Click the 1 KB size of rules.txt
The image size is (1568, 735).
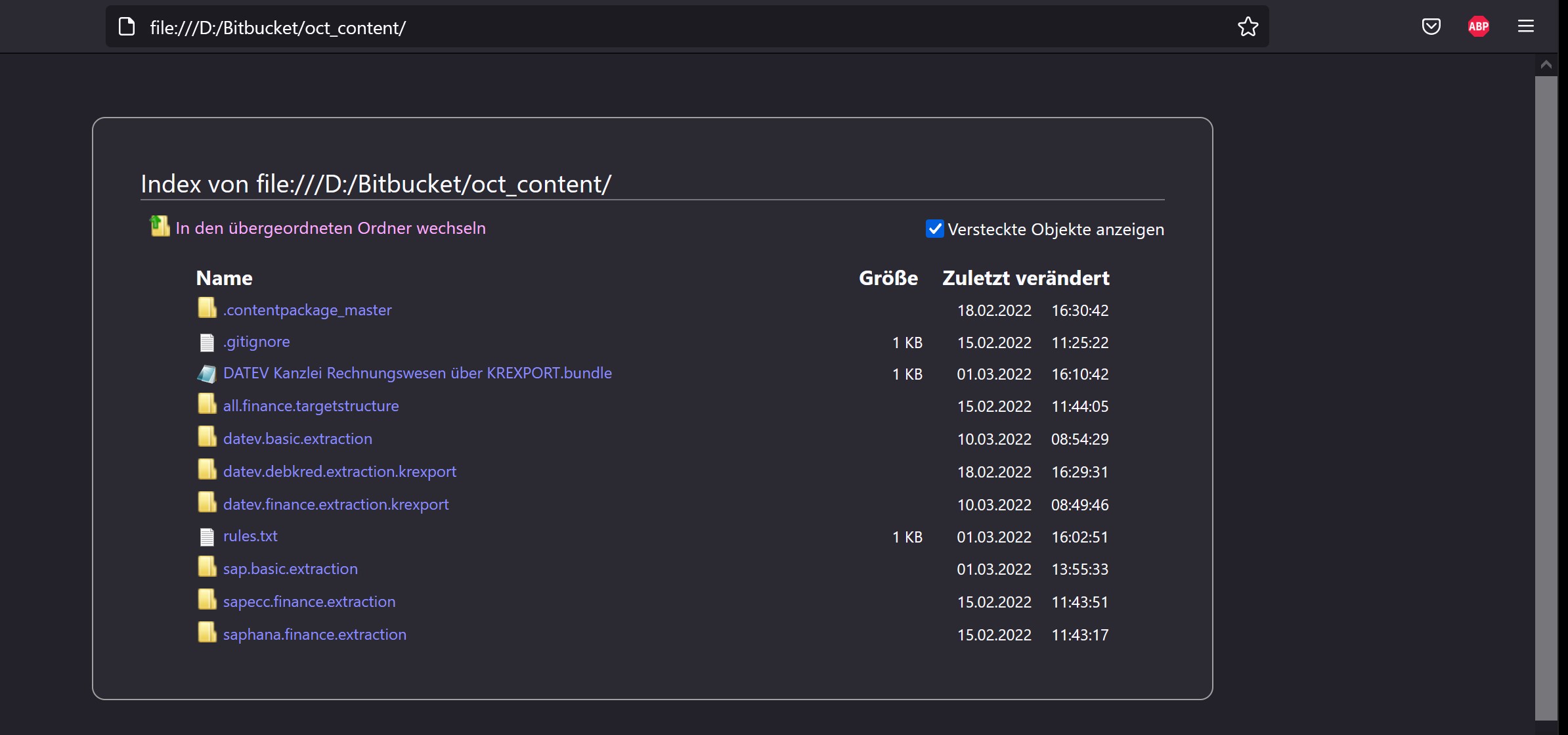tap(907, 537)
